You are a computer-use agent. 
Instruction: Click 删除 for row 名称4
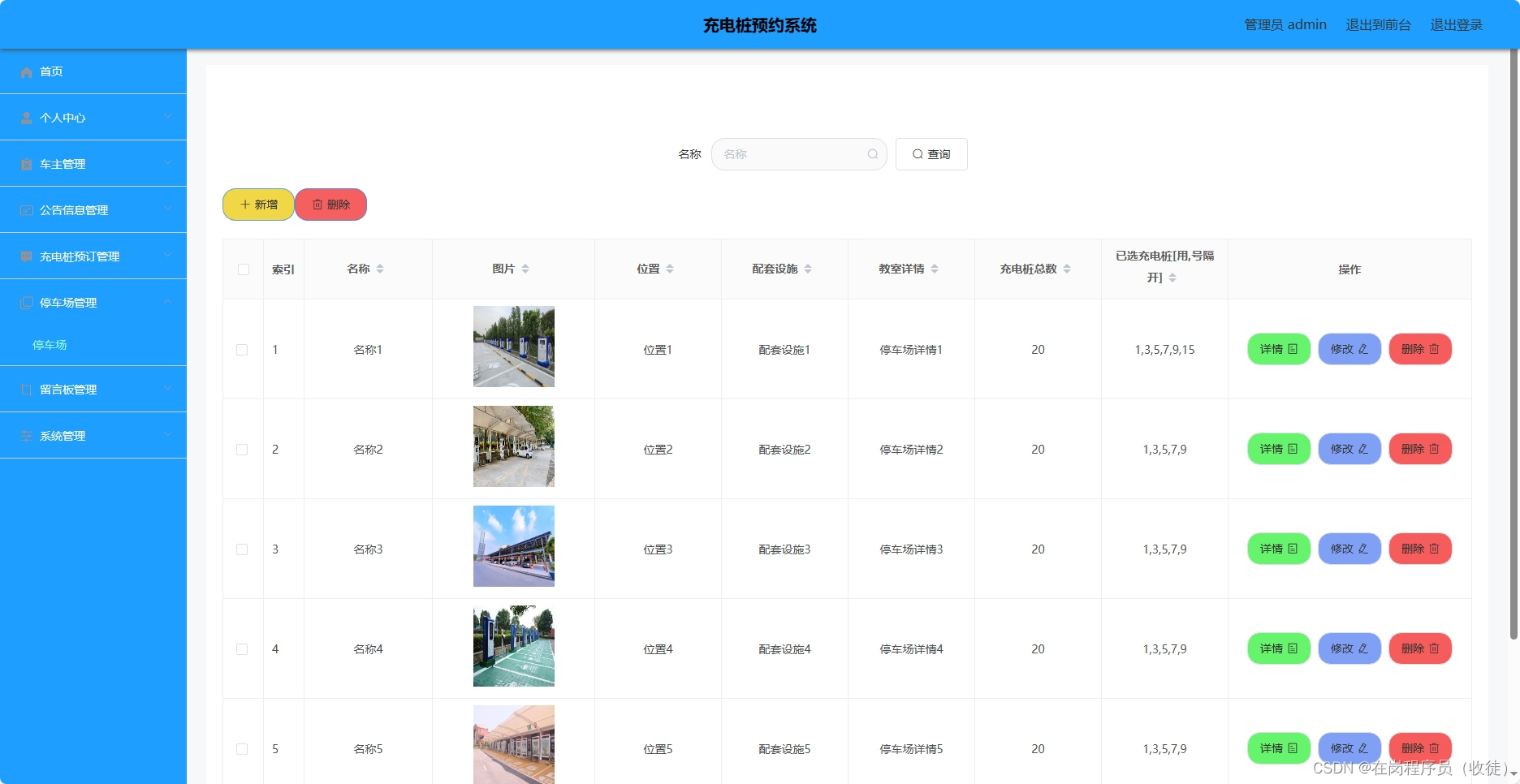pos(1420,648)
